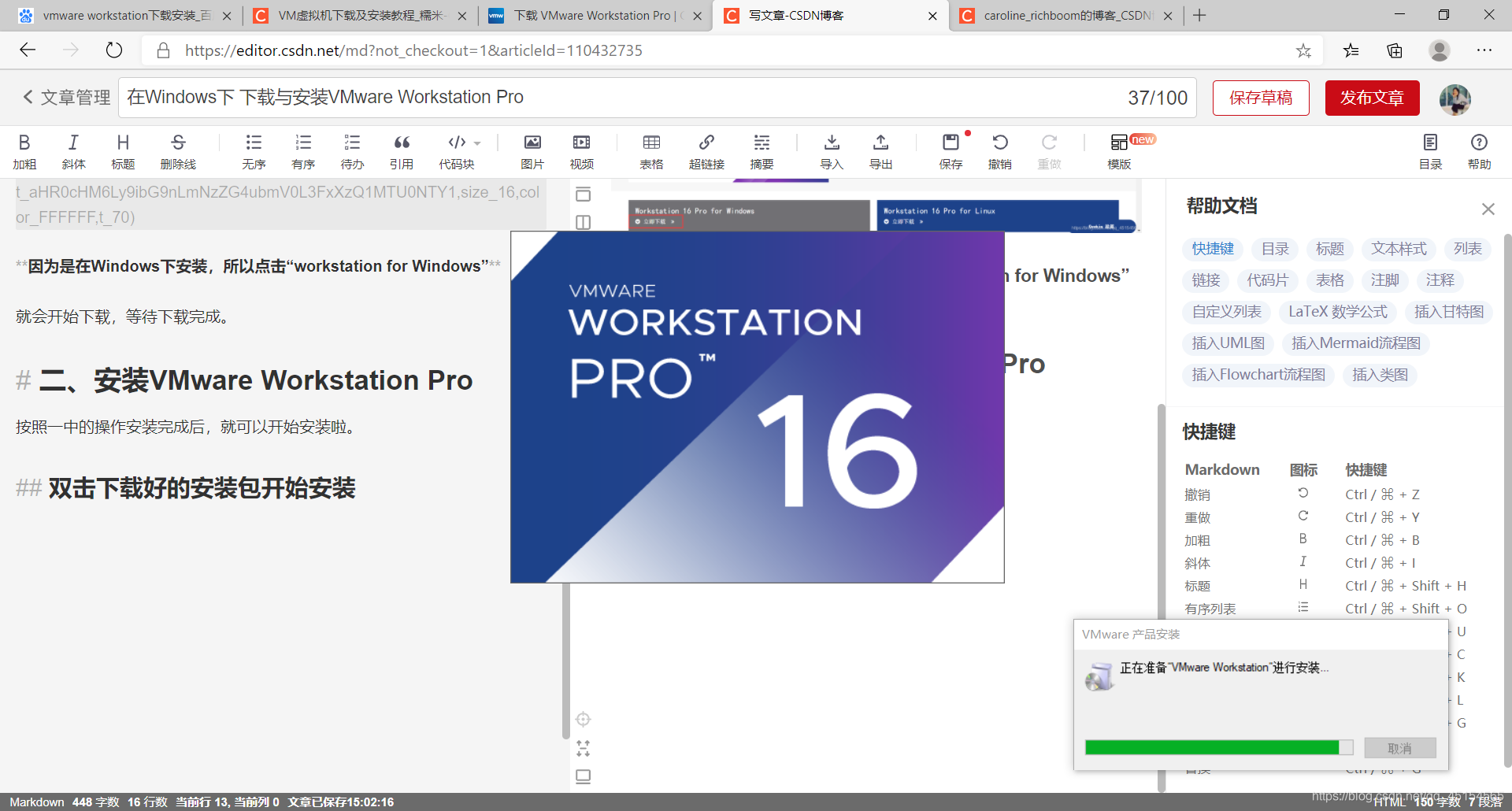Apply italic with 斜体 toolbar icon
Screen dimensions: 1512x811
[73, 151]
